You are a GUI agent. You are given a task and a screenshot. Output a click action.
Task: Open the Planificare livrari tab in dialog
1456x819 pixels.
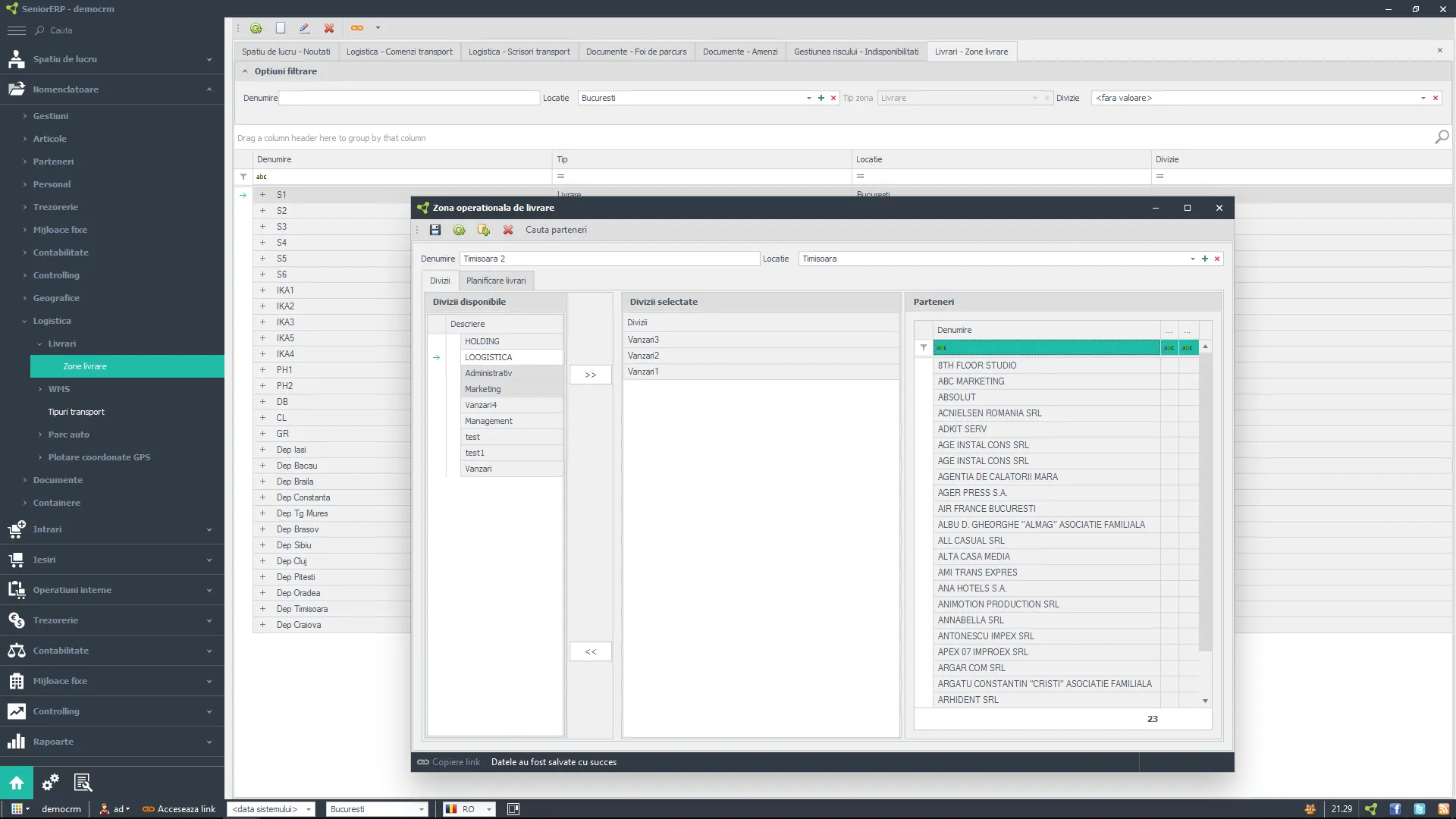(496, 281)
